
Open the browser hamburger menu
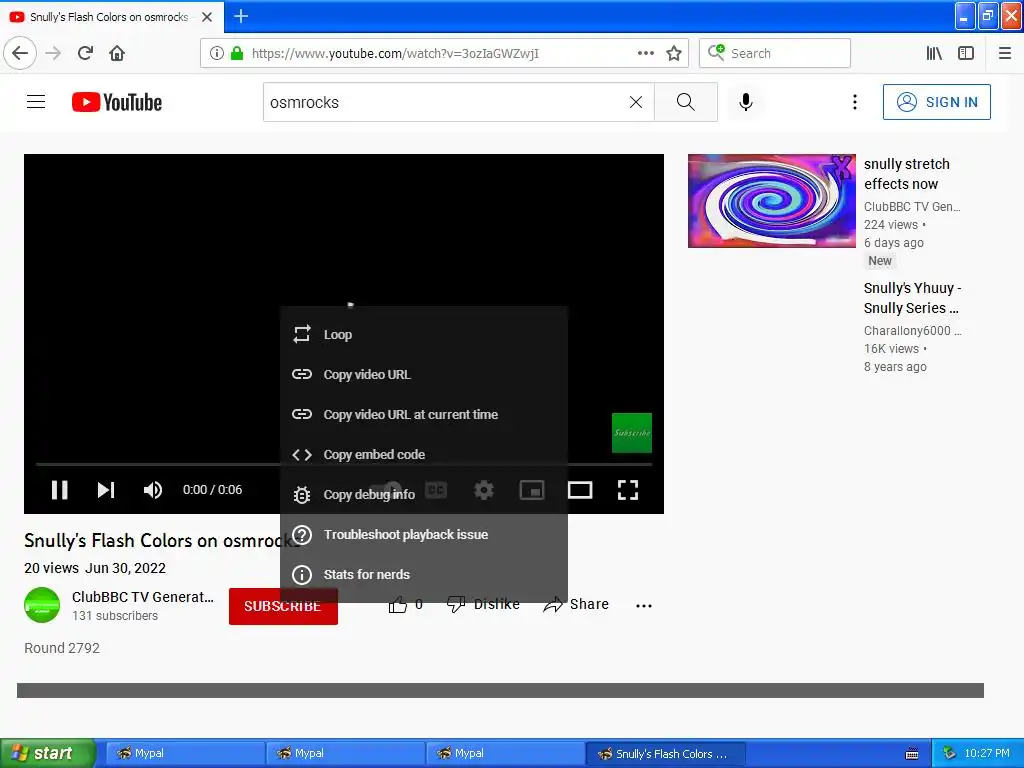click(1005, 54)
